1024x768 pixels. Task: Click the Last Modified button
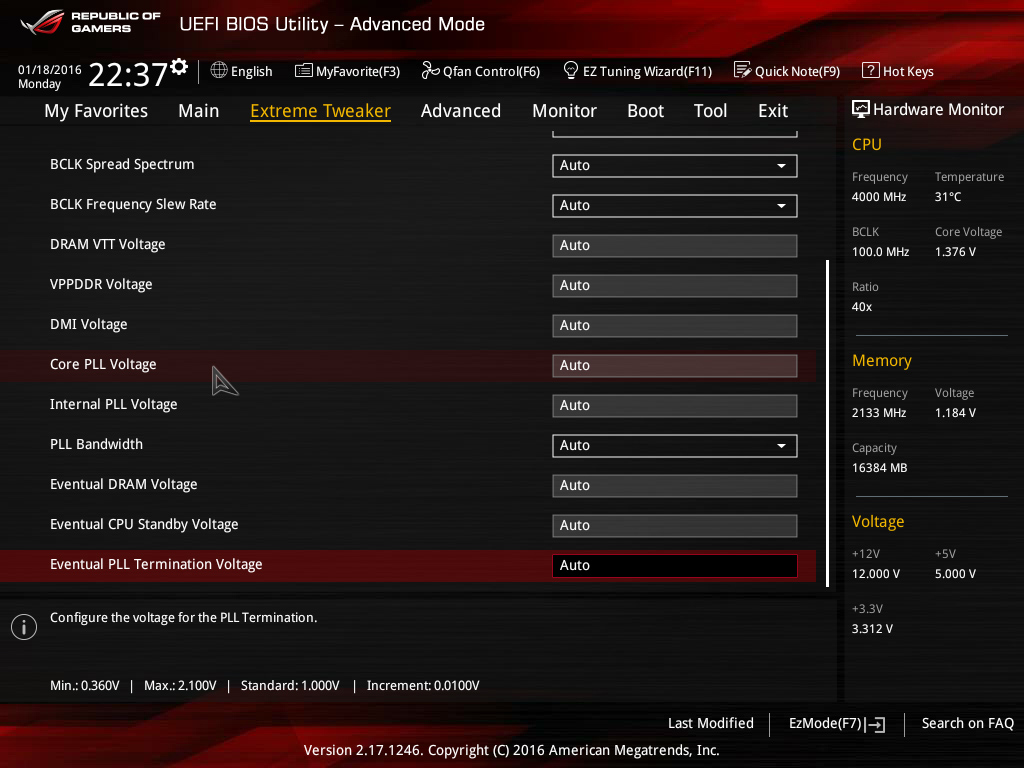pyautogui.click(x=711, y=723)
